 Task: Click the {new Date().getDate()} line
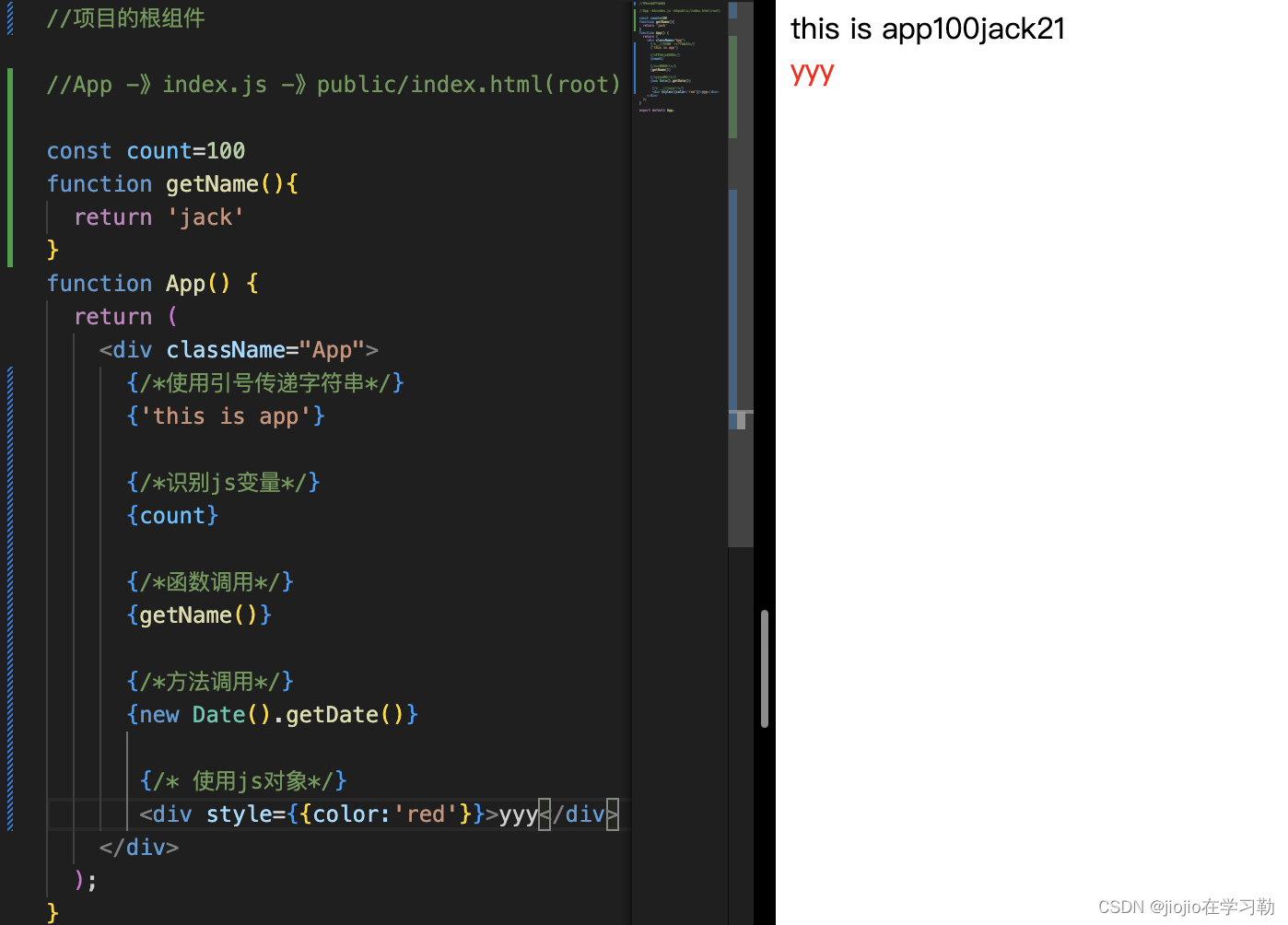click(x=272, y=715)
